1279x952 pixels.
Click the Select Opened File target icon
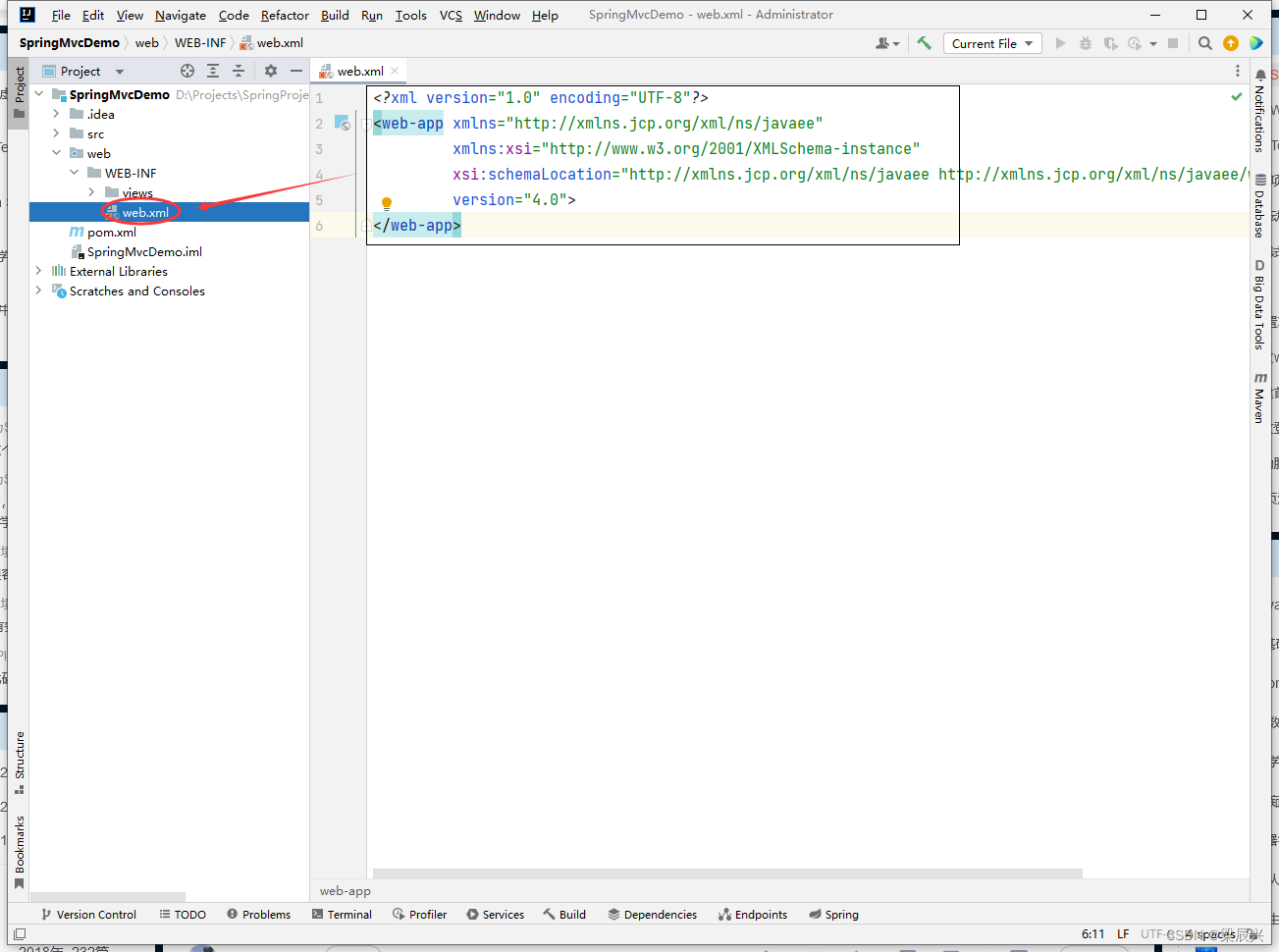coord(187,71)
